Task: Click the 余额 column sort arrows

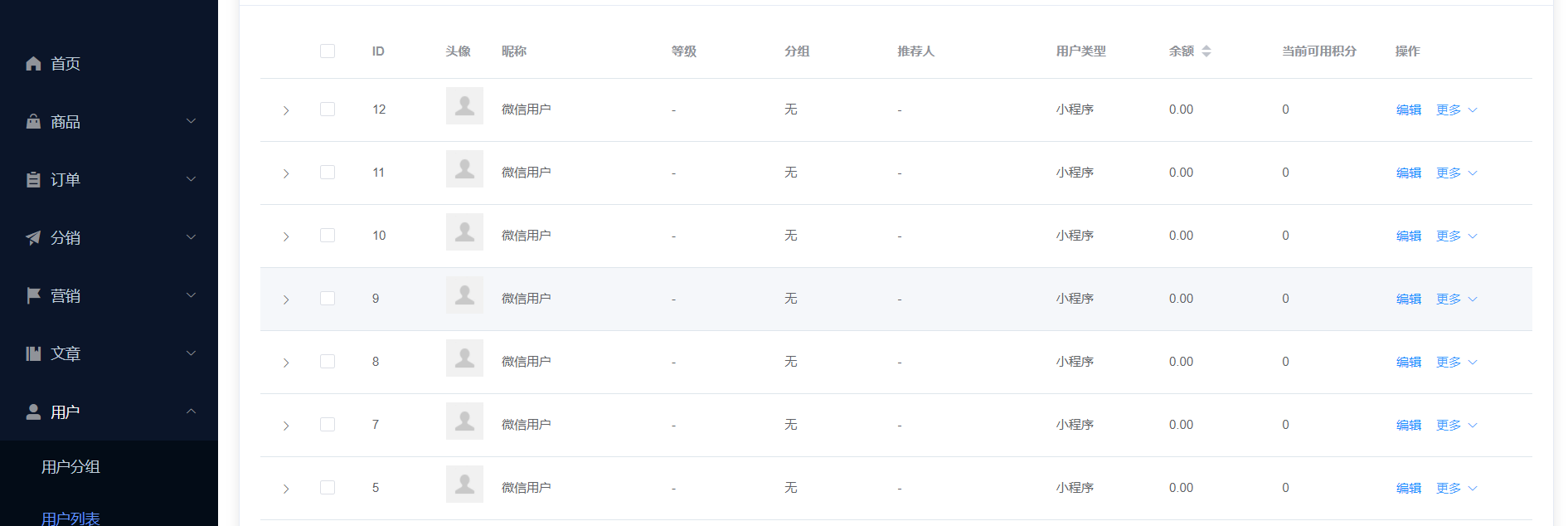Action: pyautogui.click(x=1206, y=51)
